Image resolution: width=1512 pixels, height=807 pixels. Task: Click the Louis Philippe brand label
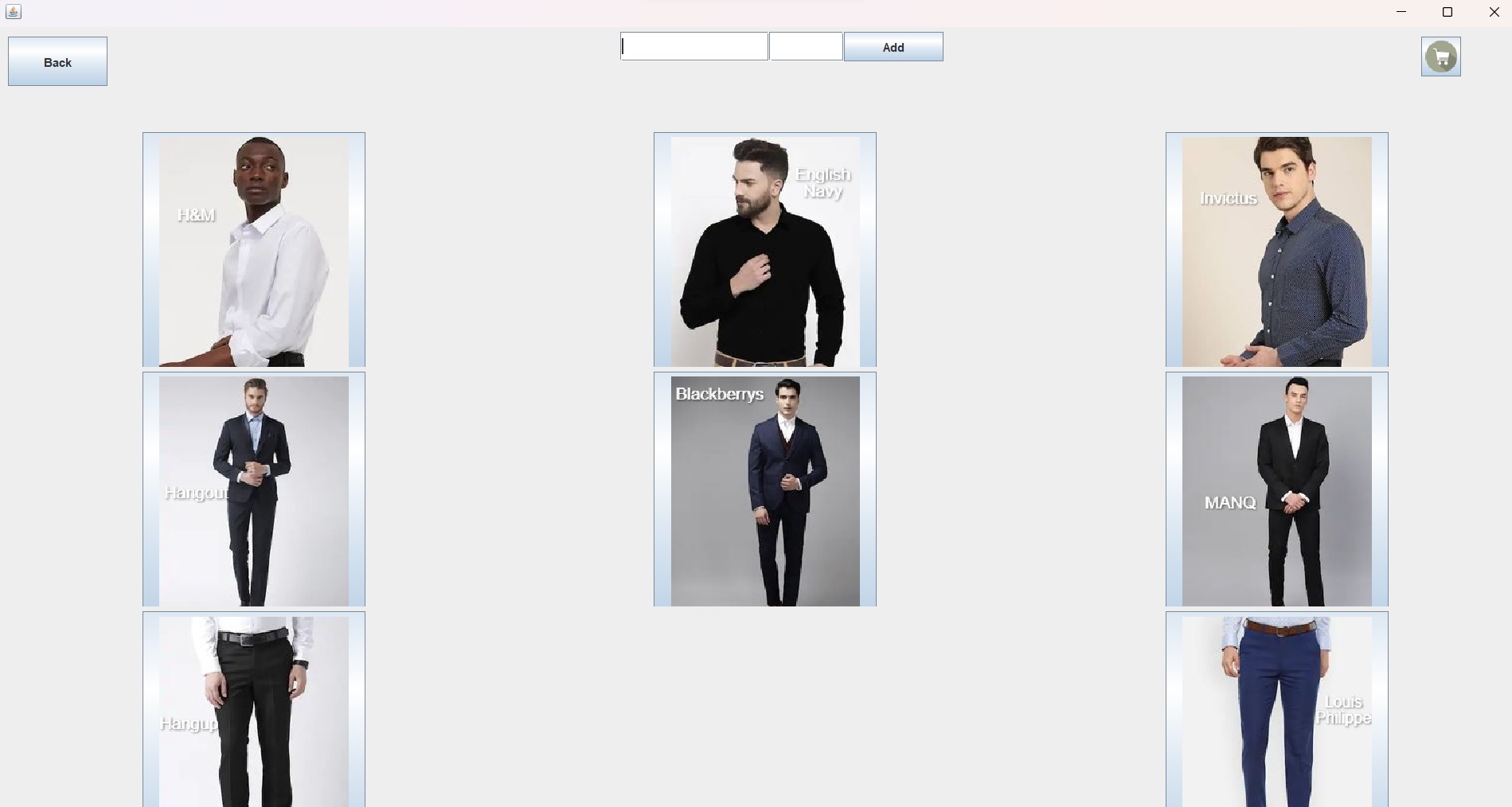click(x=1343, y=710)
